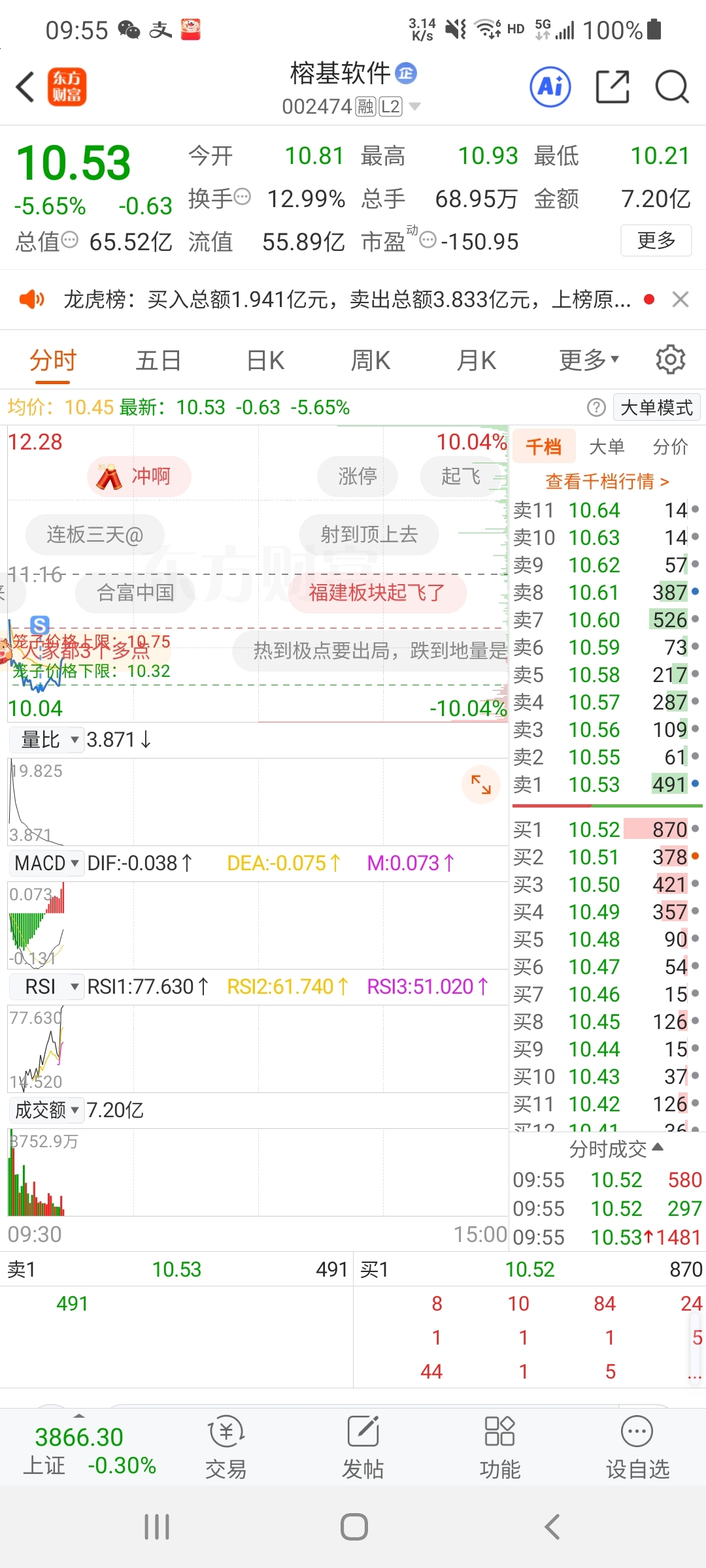The image size is (706, 1568).
Task: Select the 大单 tab
Action: tap(607, 446)
